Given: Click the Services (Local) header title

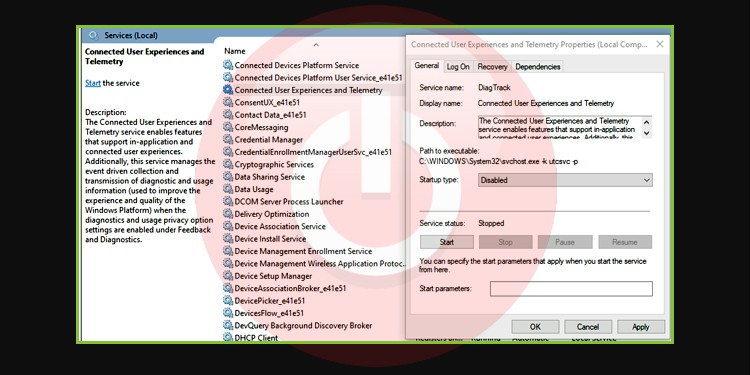Looking at the screenshot, I should pos(131,35).
